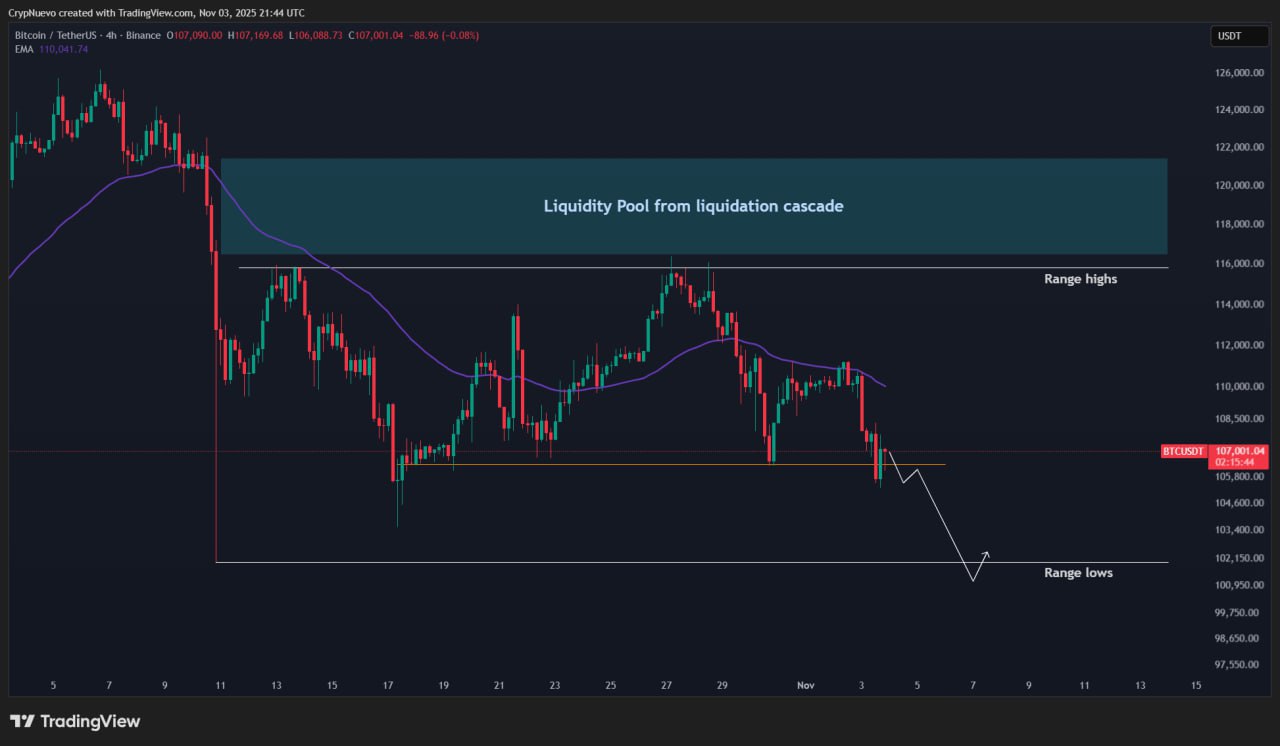1280x746 pixels.
Task: Click the 122,000.00 price axis level
Action: (1239, 147)
